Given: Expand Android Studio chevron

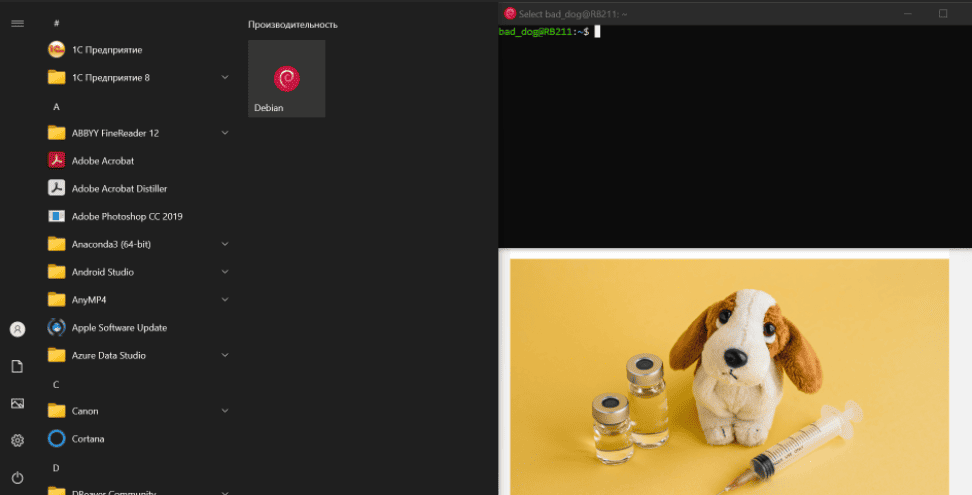Looking at the screenshot, I should tap(225, 272).
